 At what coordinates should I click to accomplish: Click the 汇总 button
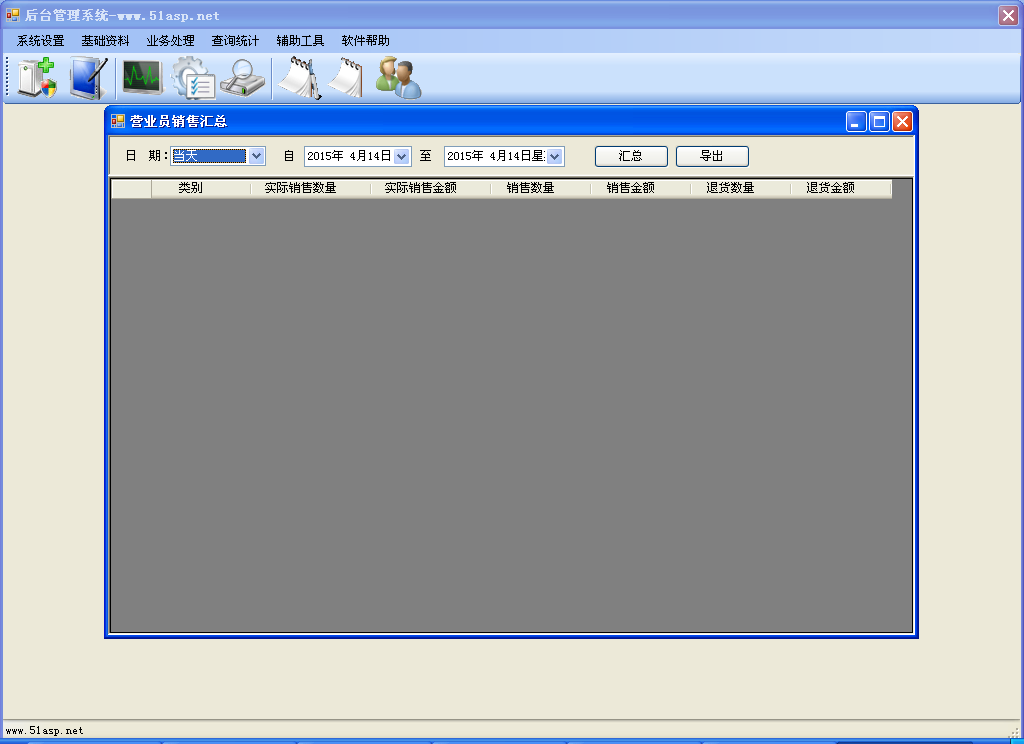click(x=630, y=156)
